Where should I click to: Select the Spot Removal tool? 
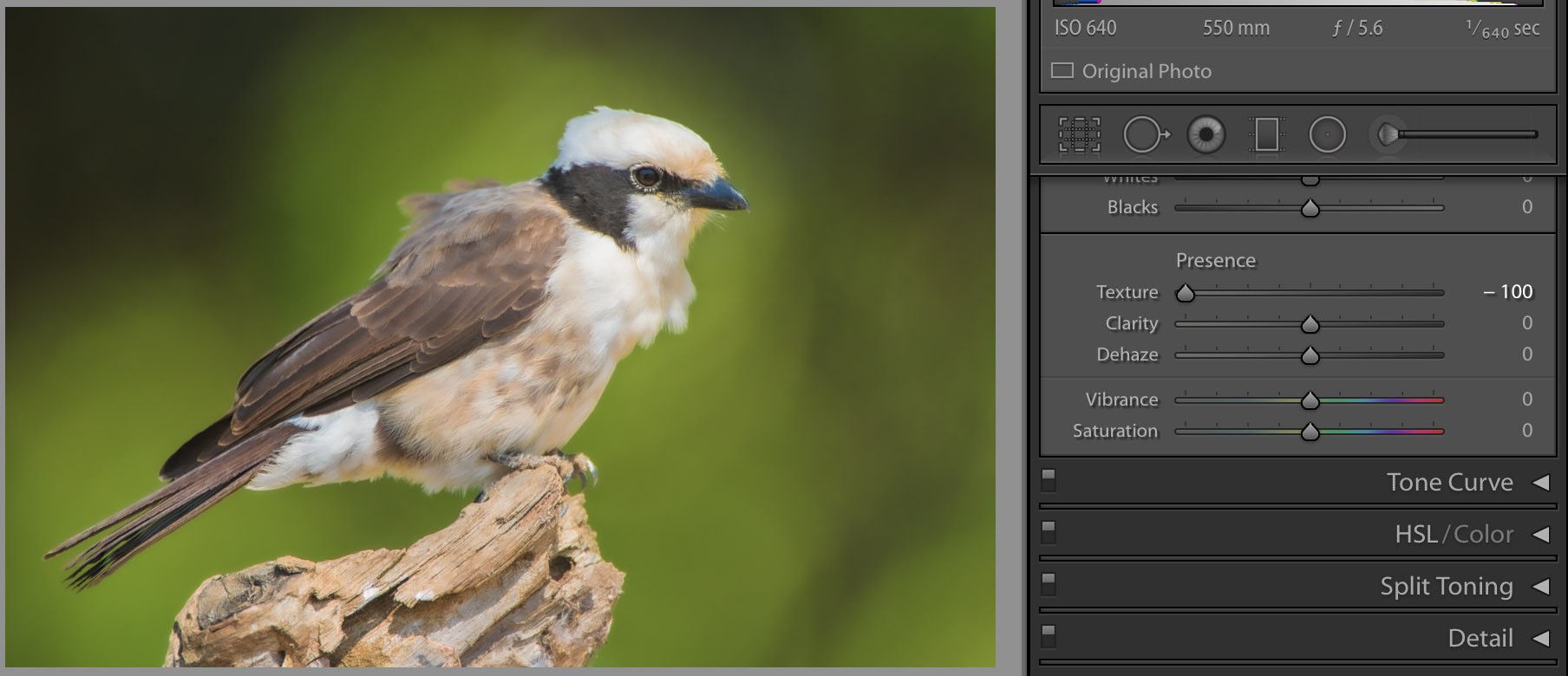[x=1144, y=135]
